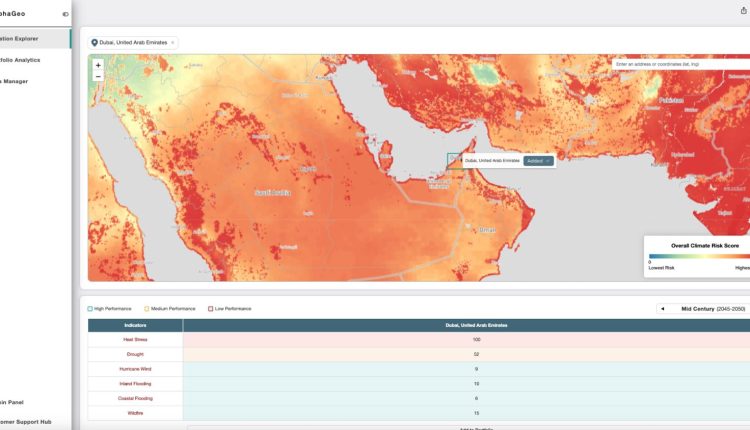
Task: Click the location pin icon in Dubai chip
Action: [x=95, y=43]
